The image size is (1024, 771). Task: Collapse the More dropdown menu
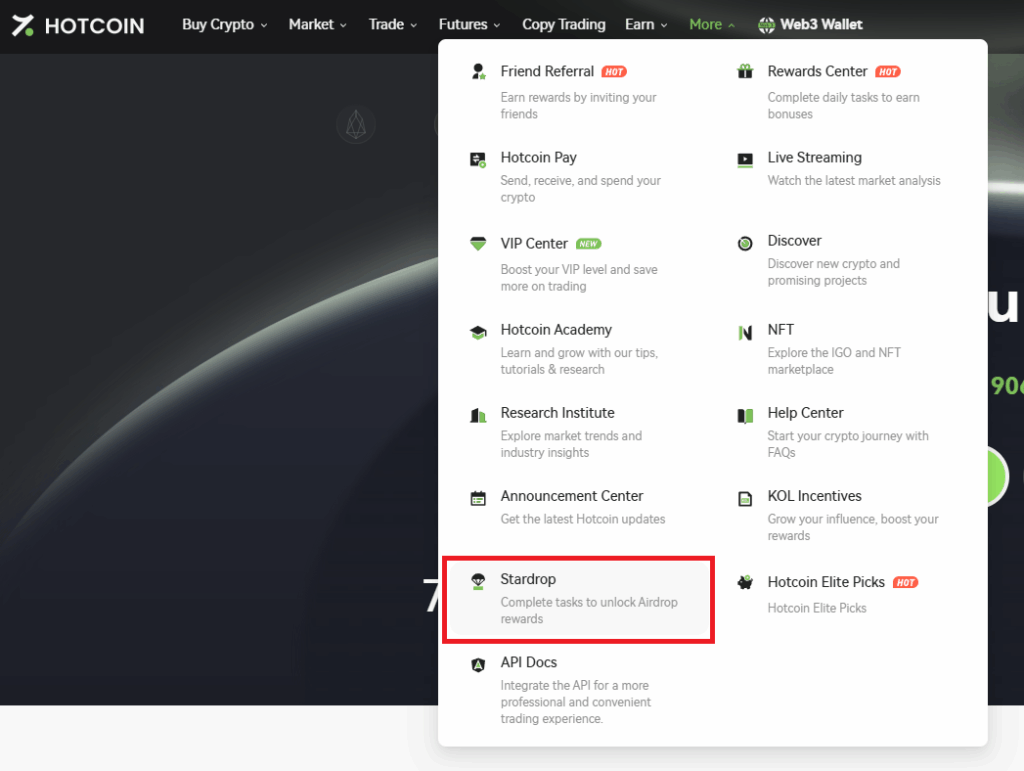712,25
